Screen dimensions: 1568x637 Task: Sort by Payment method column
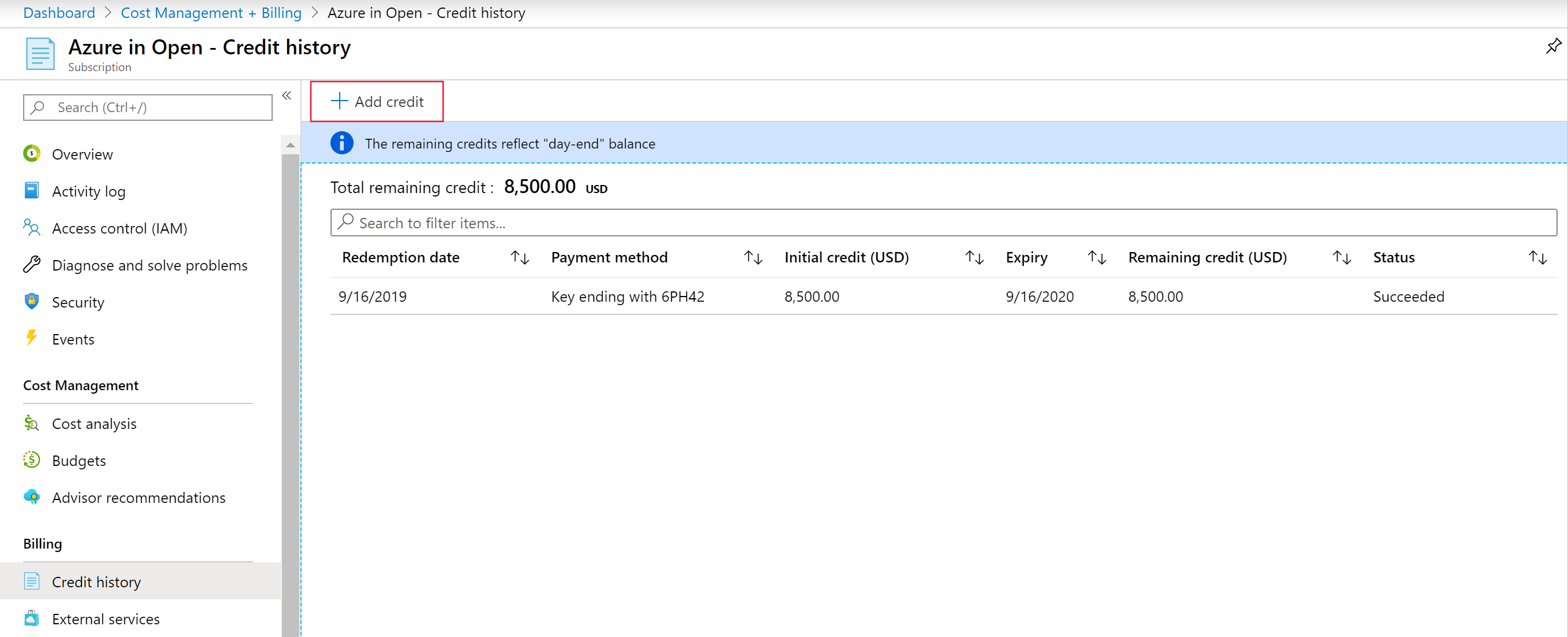pos(753,258)
